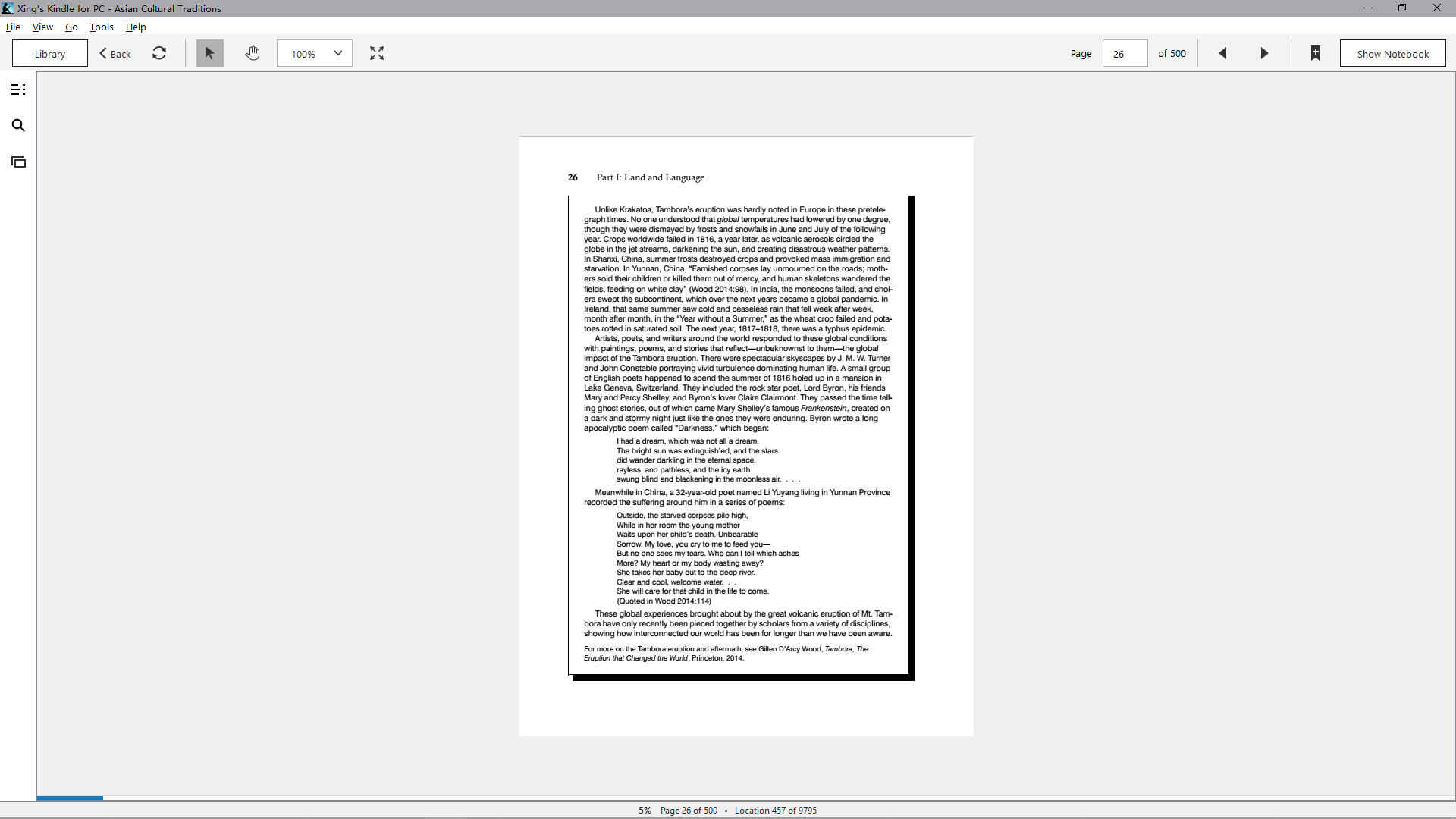Bookmark this page
The height and width of the screenshot is (819, 1456).
pos(1316,53)
